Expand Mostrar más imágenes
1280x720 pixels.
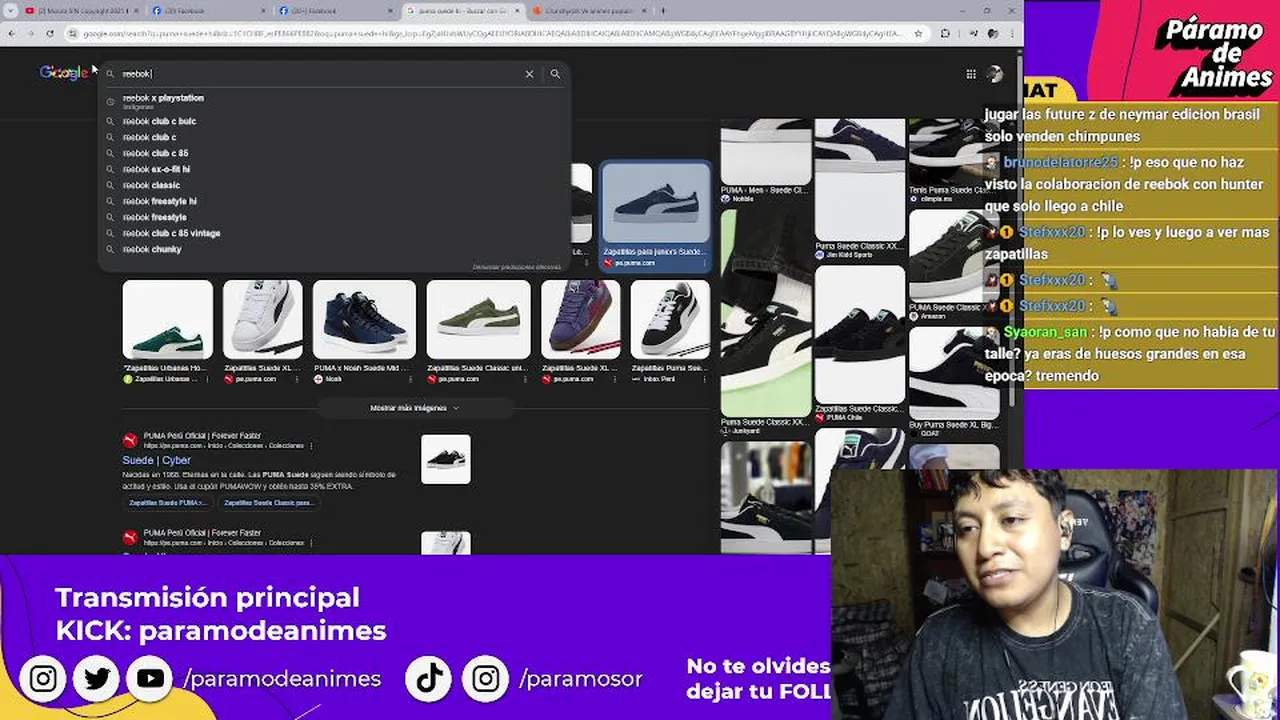tap(414, 408)
